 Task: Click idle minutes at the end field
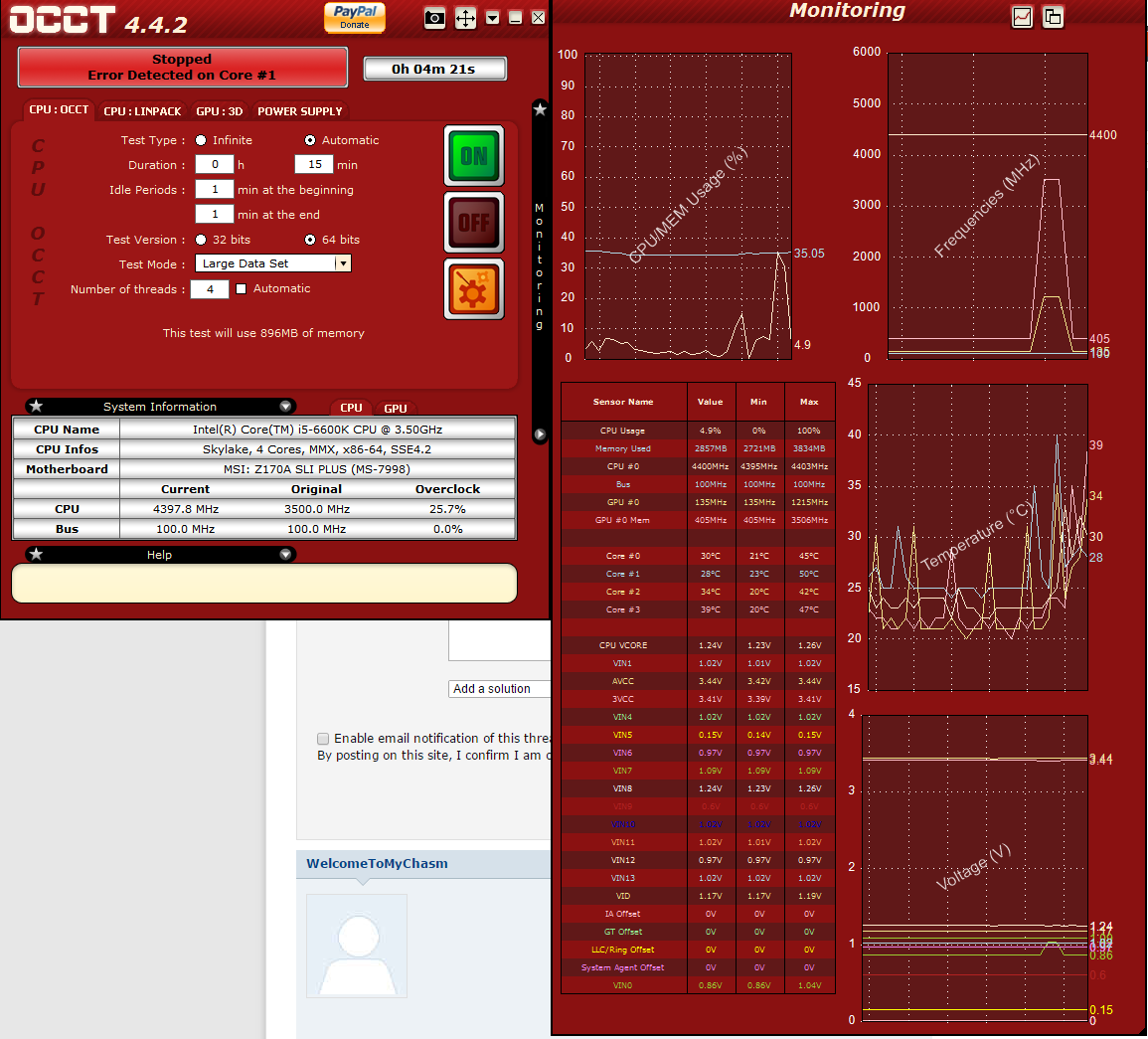pos(215,215)
